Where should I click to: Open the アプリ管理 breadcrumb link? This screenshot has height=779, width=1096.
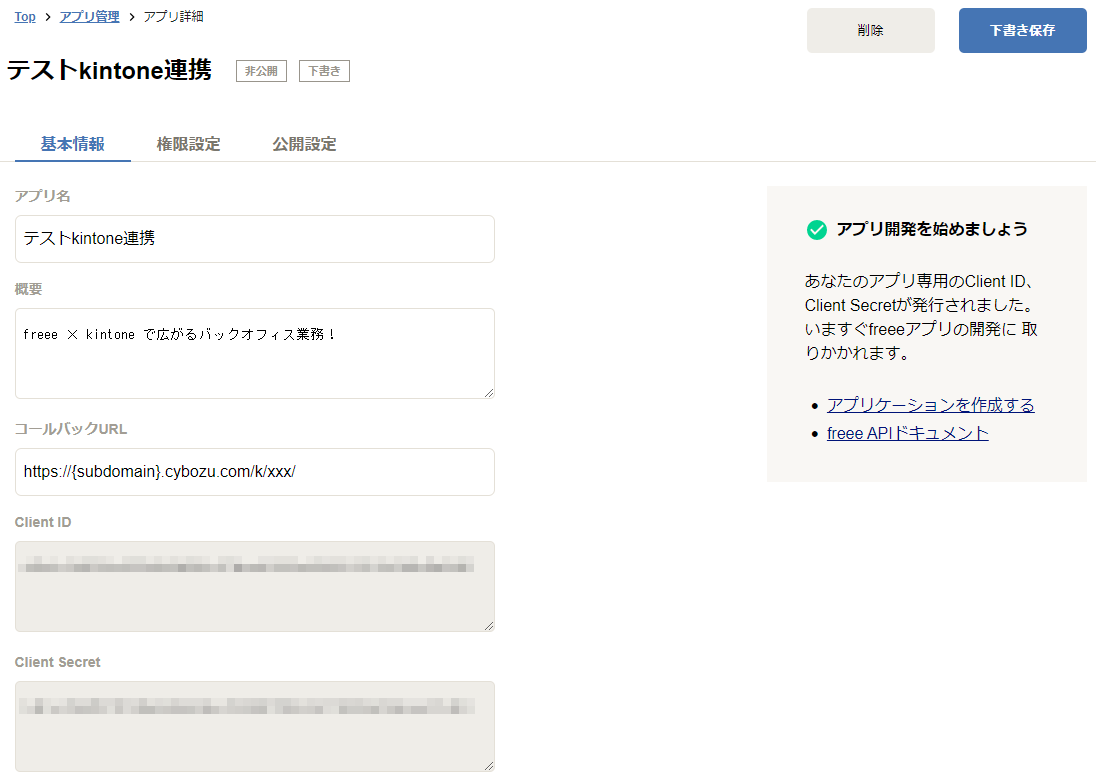pyautogui.click(x=89, y=17)
